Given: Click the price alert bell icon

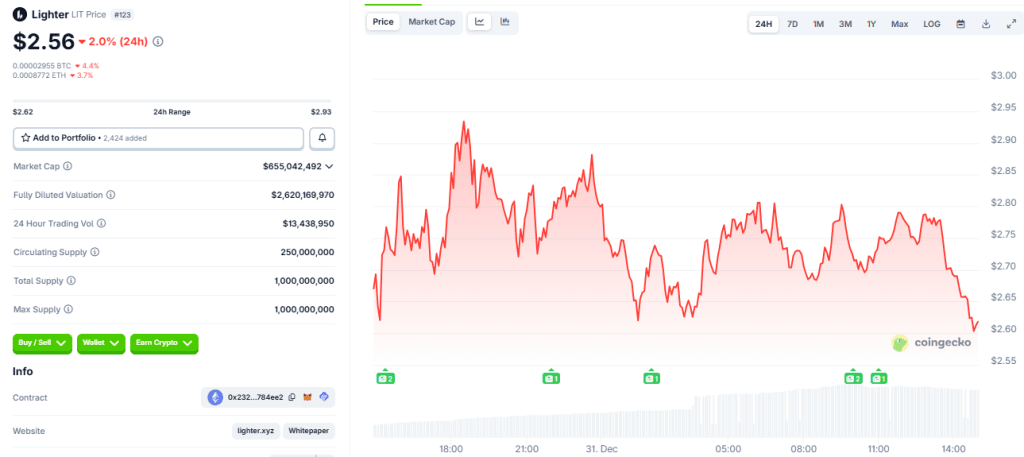Looking at the screenshot, I should point(322,138).
